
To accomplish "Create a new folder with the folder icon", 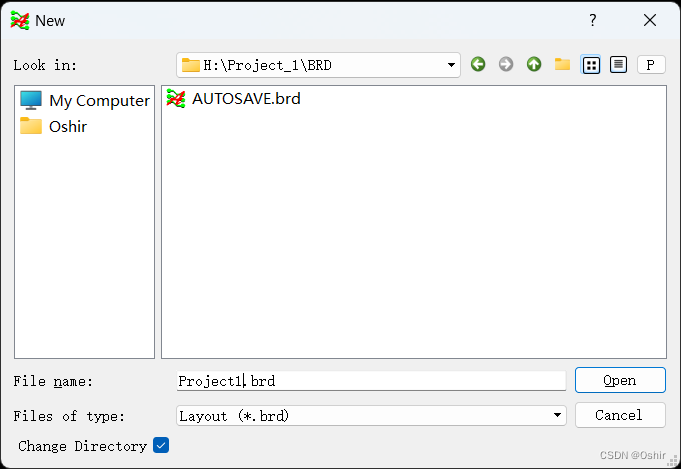I will coord(562,65).
